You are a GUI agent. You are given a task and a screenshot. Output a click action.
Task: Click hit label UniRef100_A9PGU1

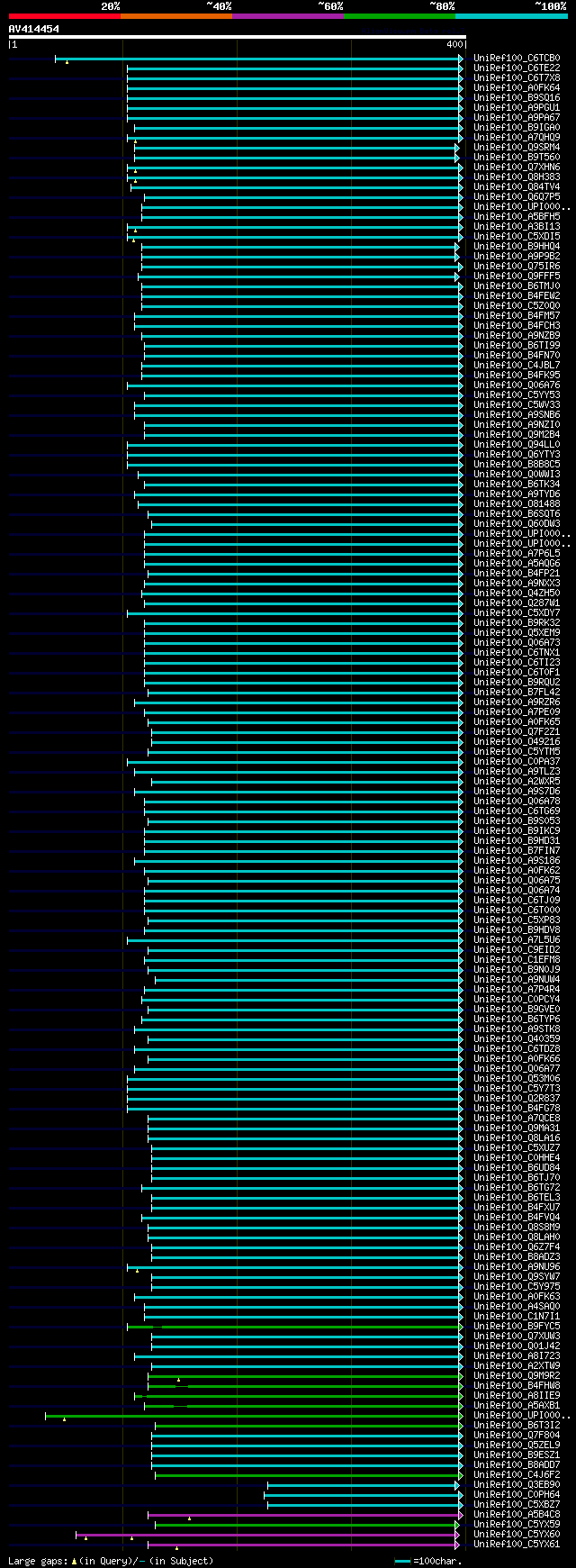(517, 108)
